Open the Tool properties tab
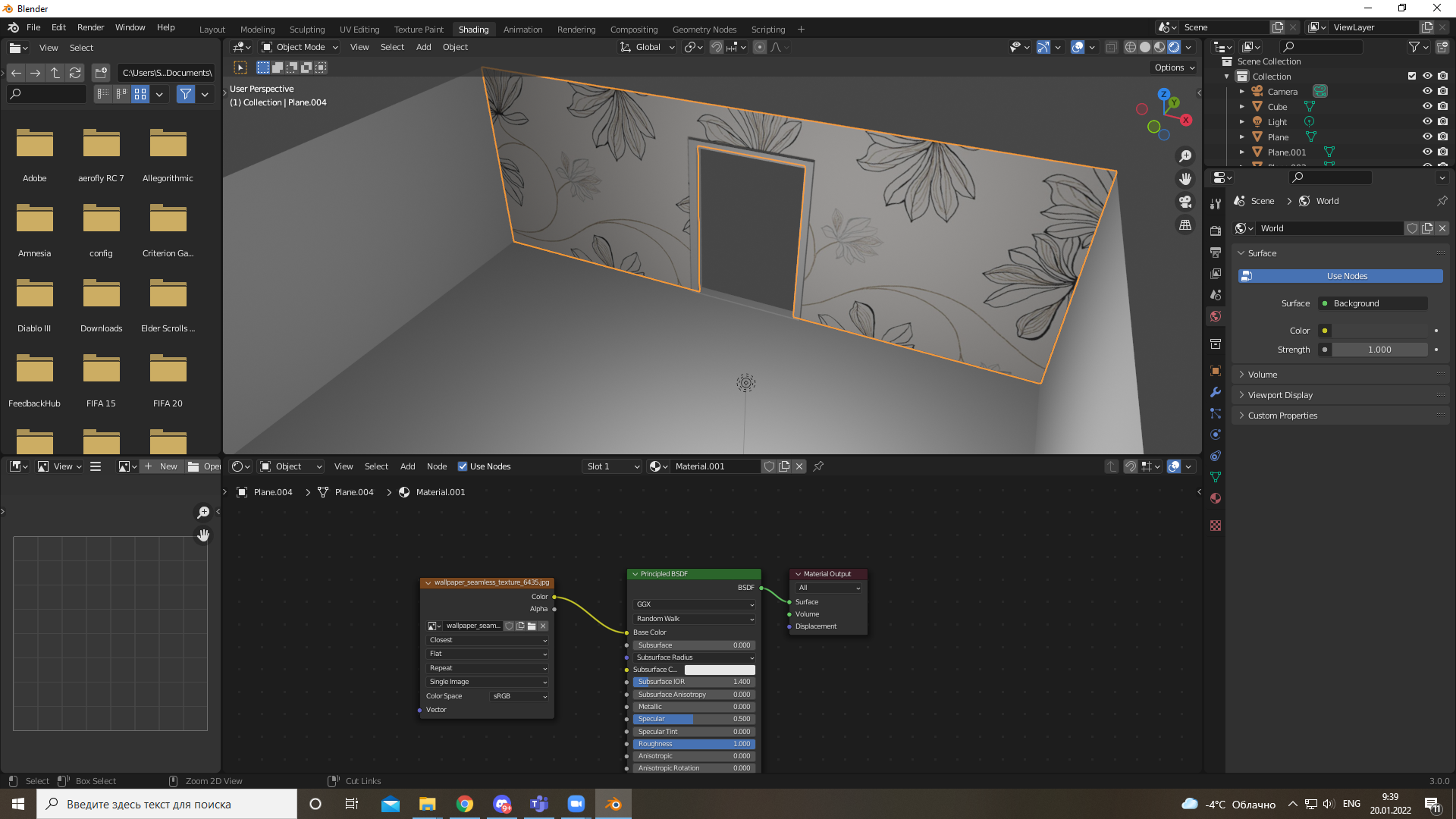 tap(1216, 204)
